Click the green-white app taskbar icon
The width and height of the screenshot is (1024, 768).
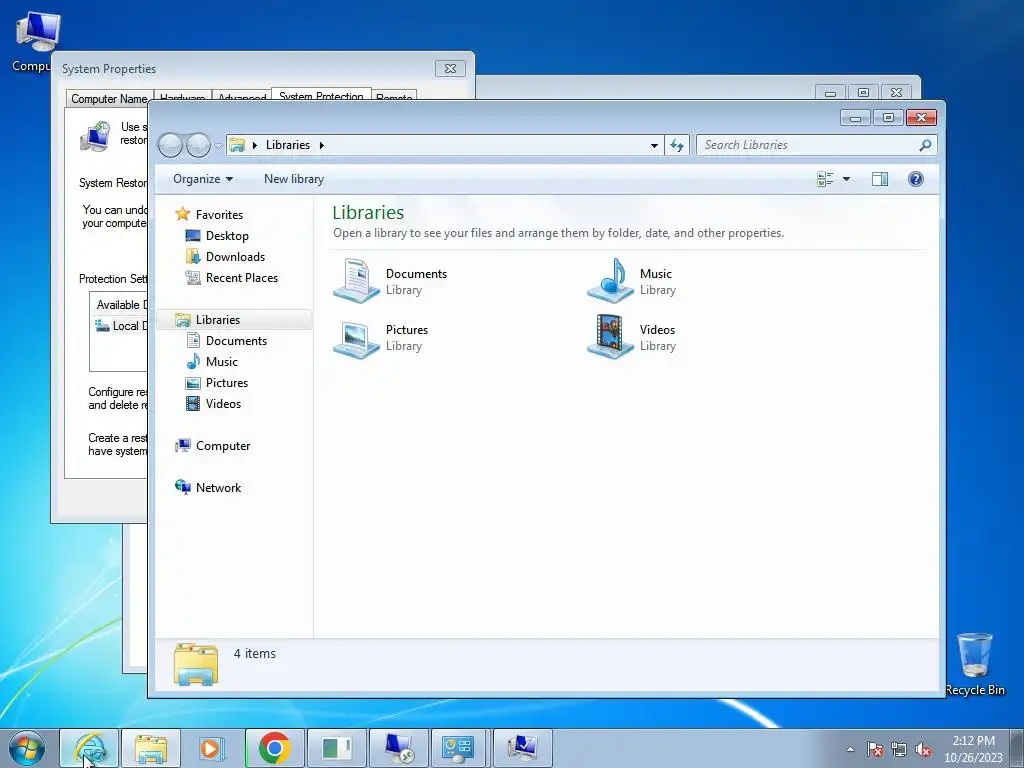[x=337, y=748]
